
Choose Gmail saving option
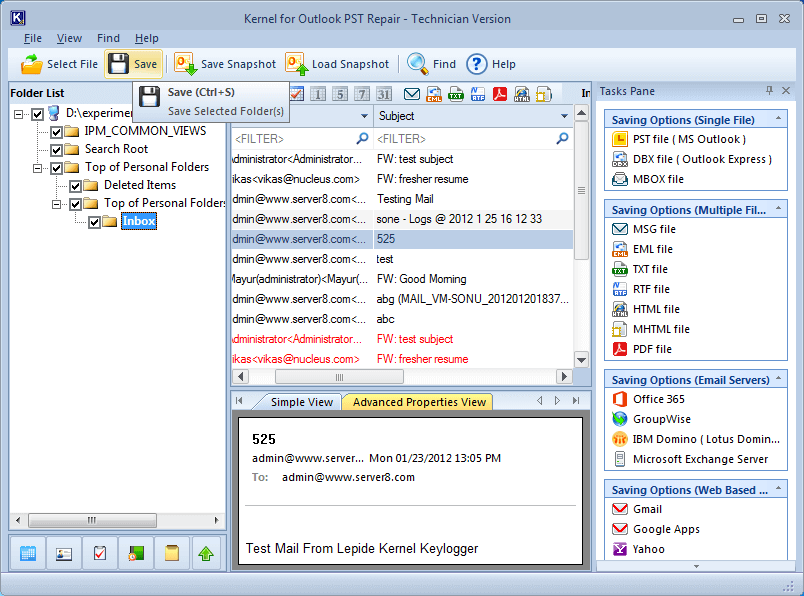[637, 509]
